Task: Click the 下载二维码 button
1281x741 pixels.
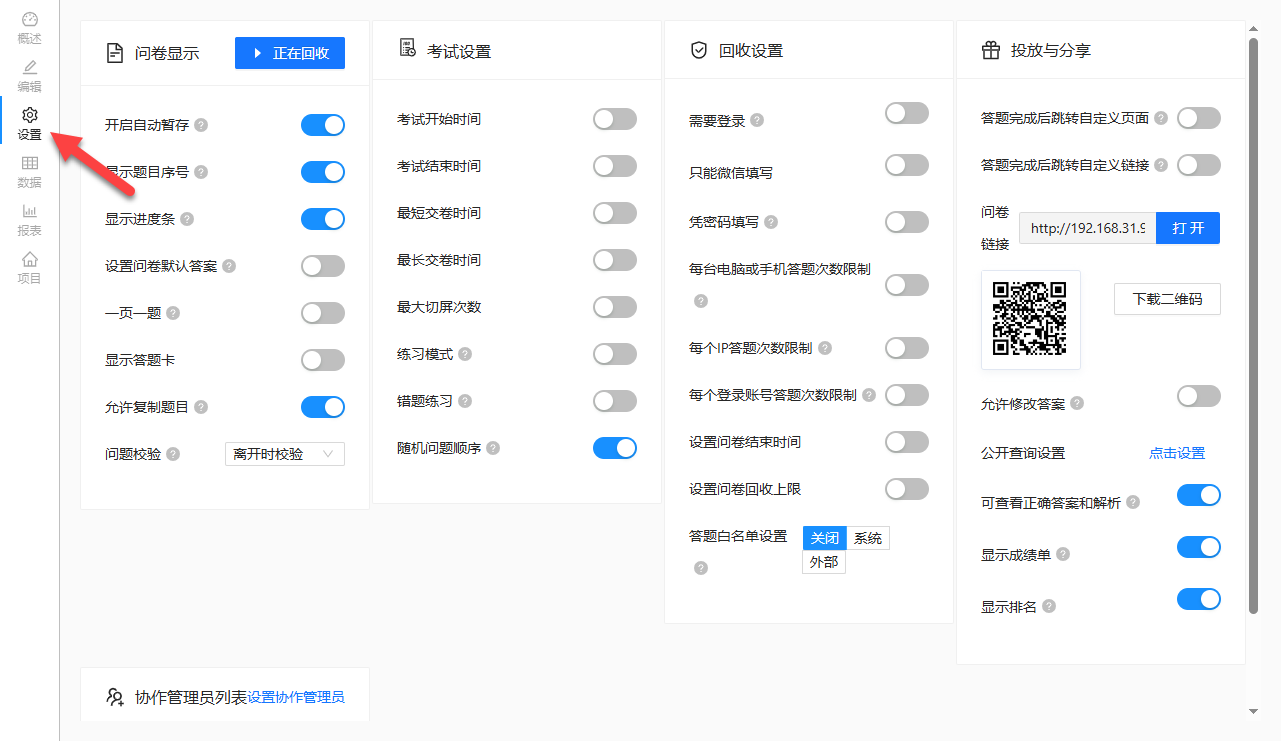Action: pos(1167,299)
